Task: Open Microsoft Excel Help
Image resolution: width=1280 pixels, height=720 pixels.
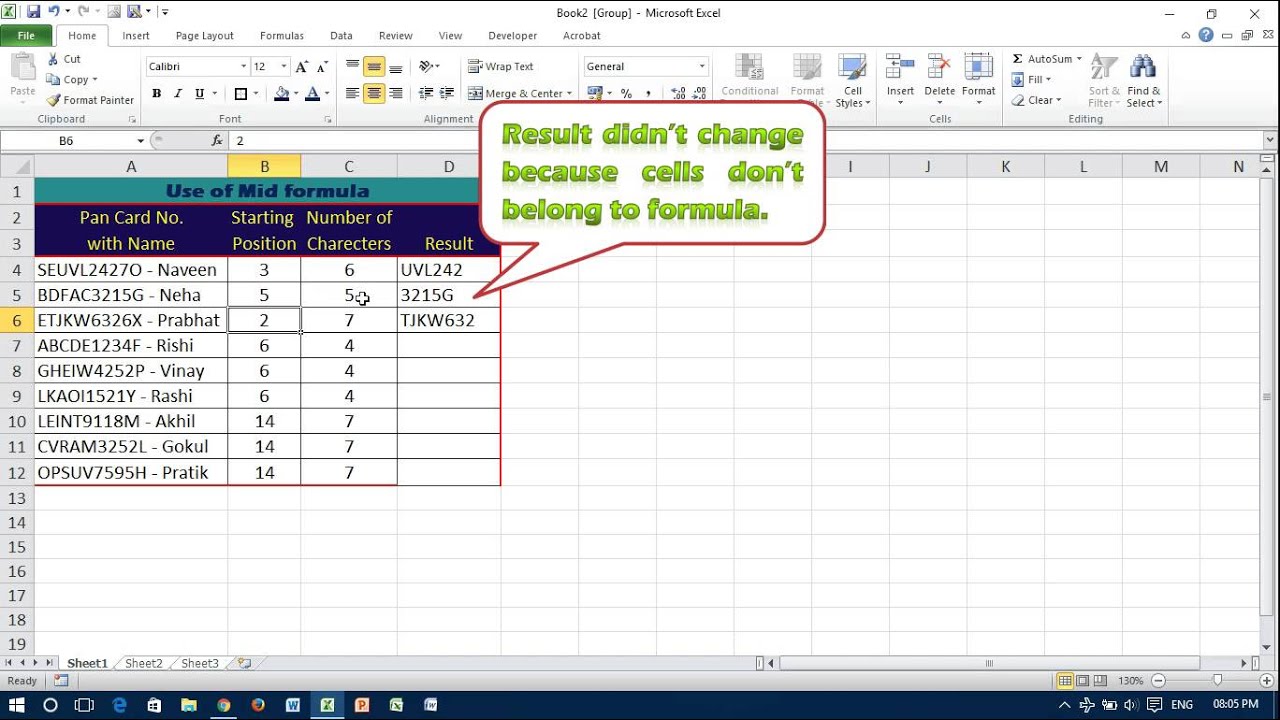Action: click(1206, 35)
